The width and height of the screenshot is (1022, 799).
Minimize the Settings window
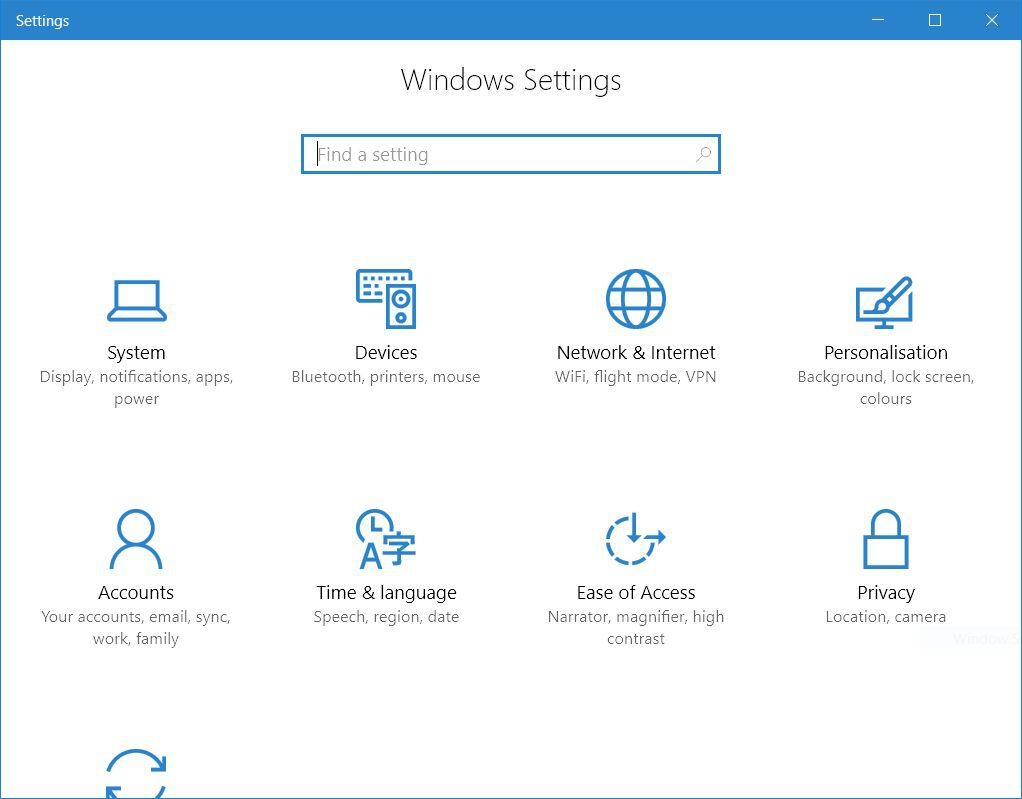pos(878,20)
